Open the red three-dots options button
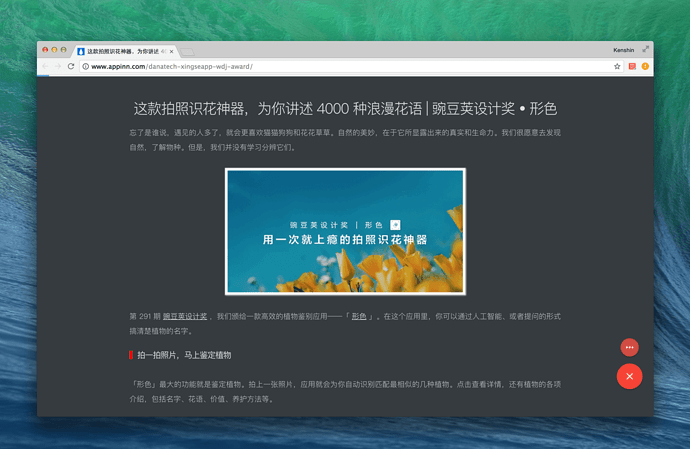690x449 pixels. point(629,347)
